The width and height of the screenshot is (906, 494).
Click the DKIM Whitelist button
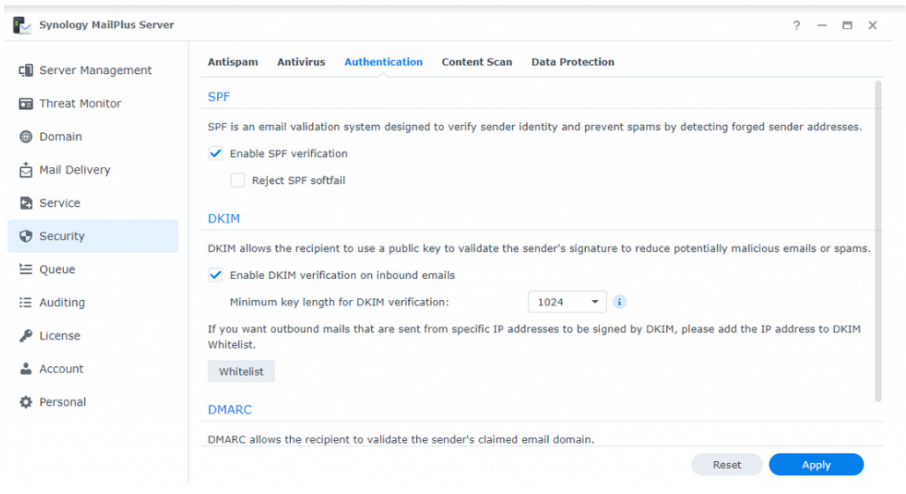click(x=241, y=372)
